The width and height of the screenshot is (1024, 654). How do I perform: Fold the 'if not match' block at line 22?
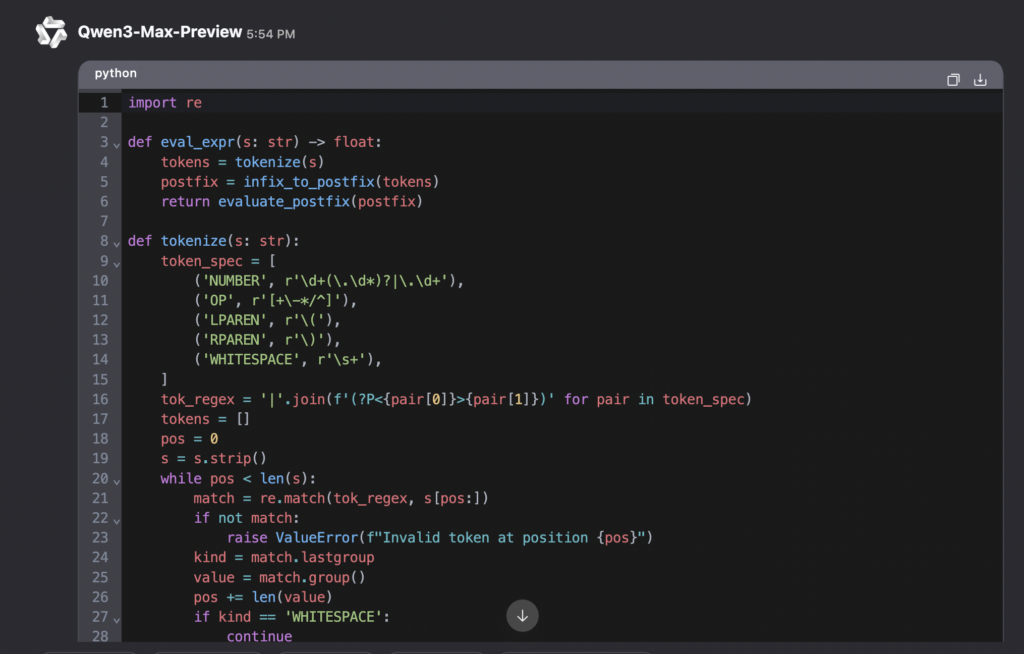117,520
